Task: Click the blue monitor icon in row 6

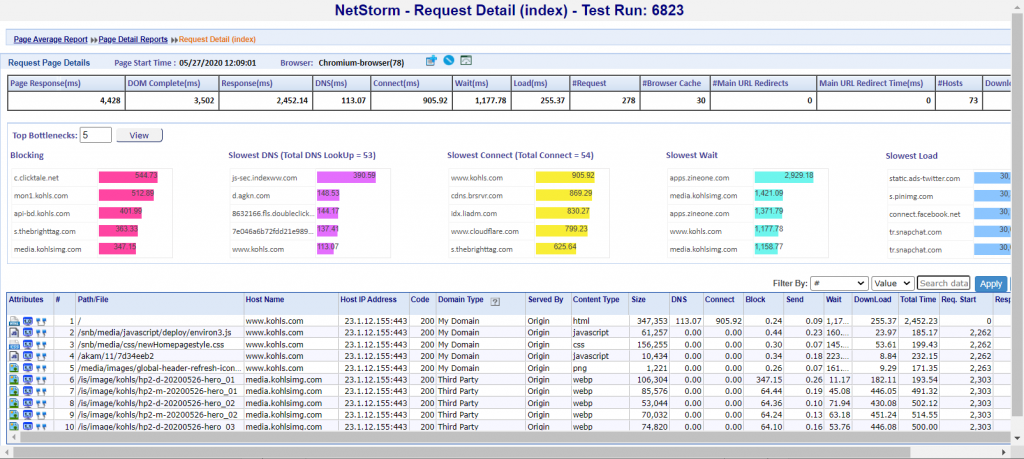Action: coord(28,379)
